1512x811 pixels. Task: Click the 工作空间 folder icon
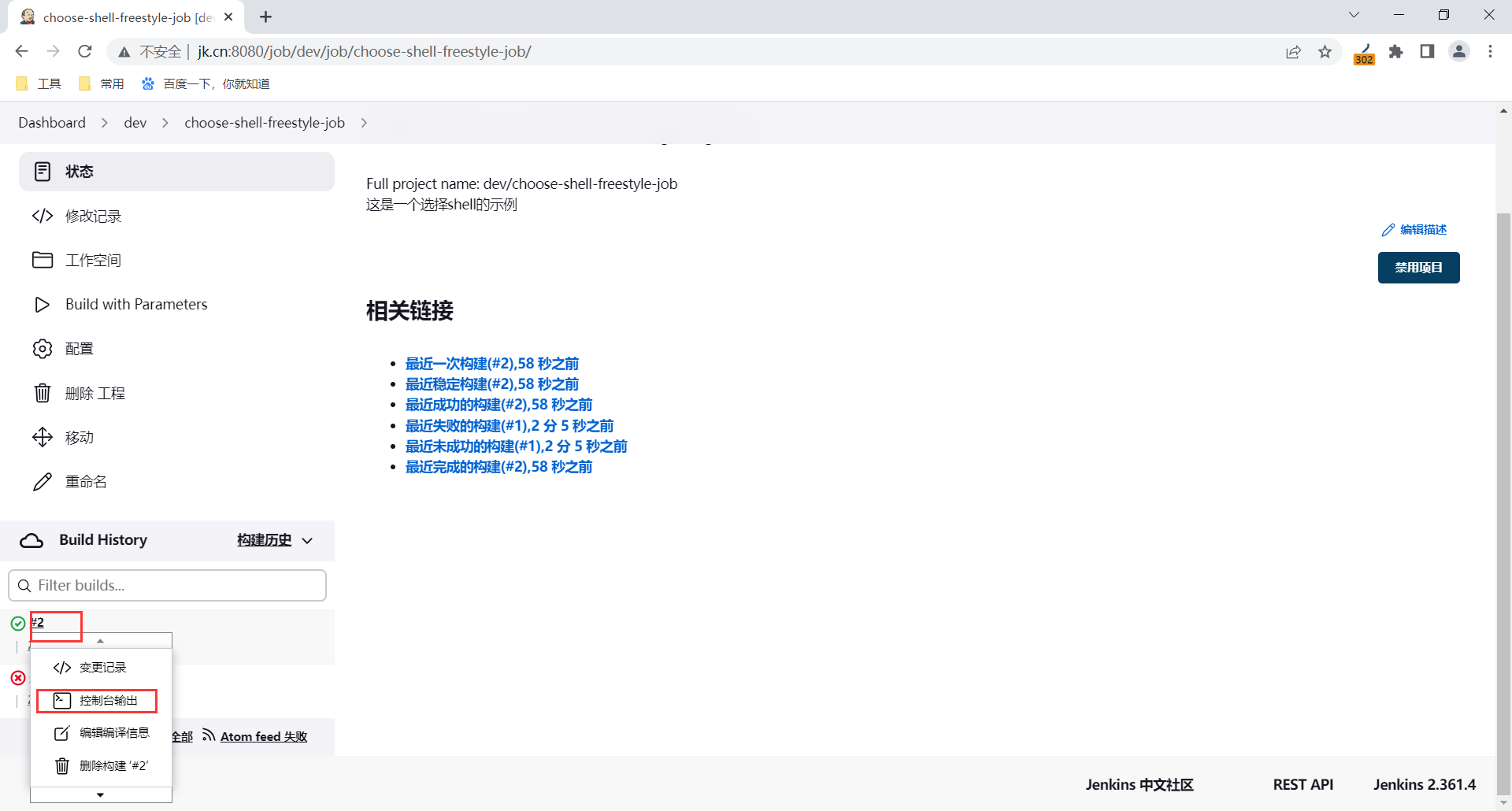[43, 260]
